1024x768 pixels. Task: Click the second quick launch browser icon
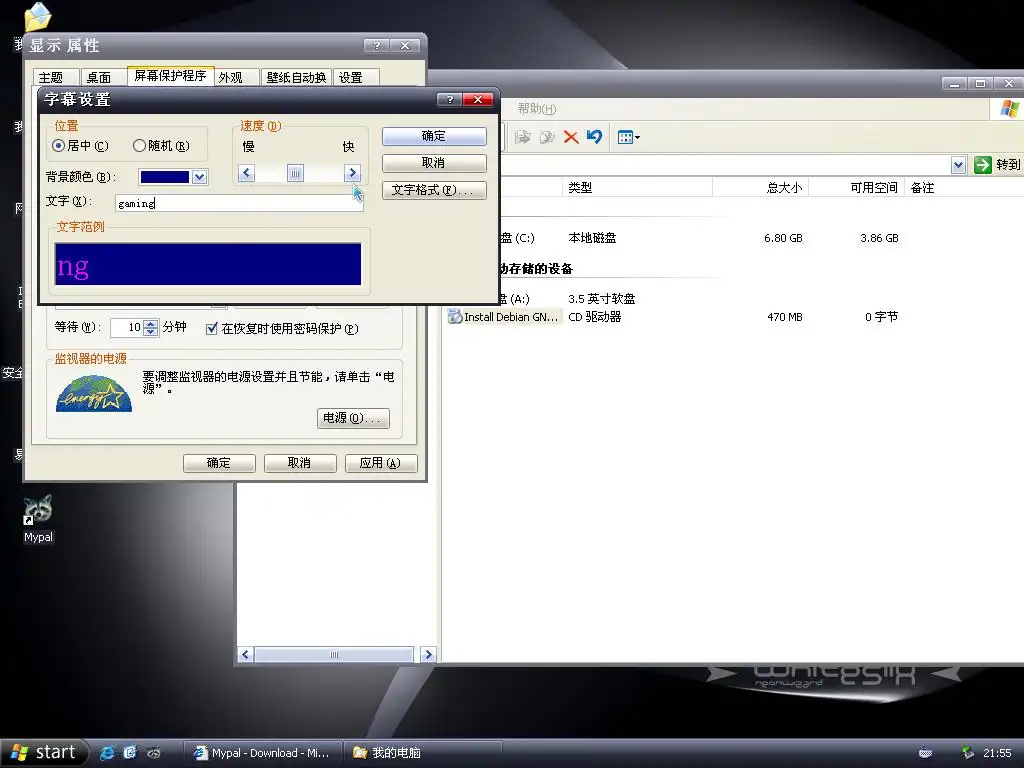point(130,752)
